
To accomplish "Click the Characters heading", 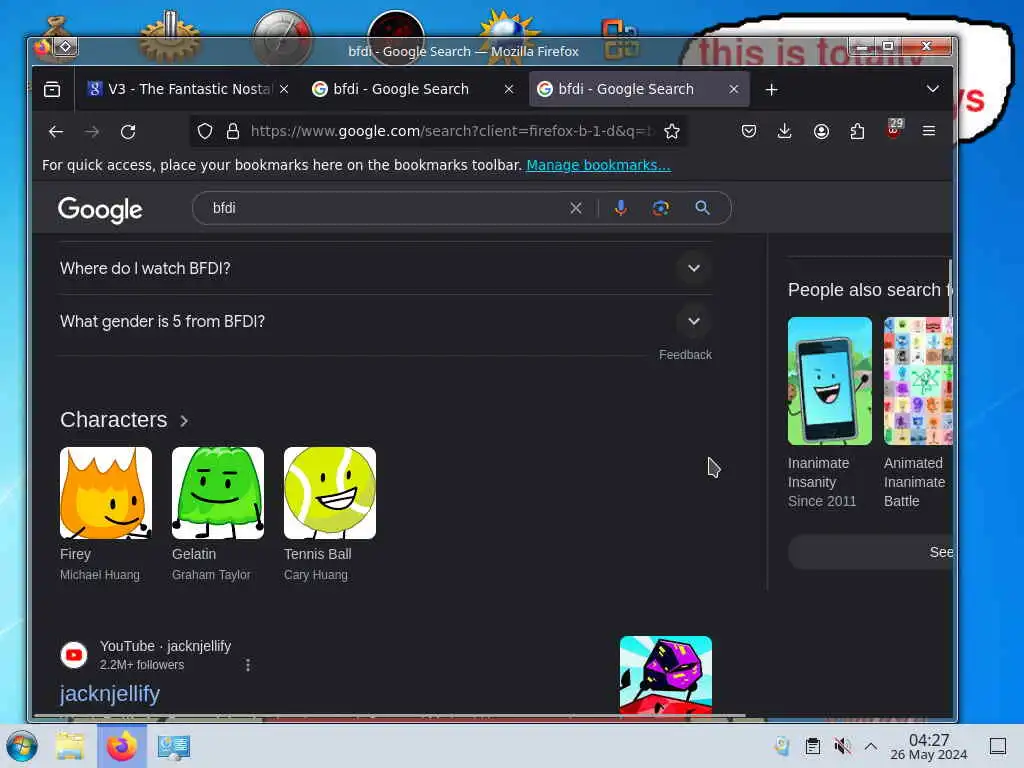I will click(x=114, y=420).
